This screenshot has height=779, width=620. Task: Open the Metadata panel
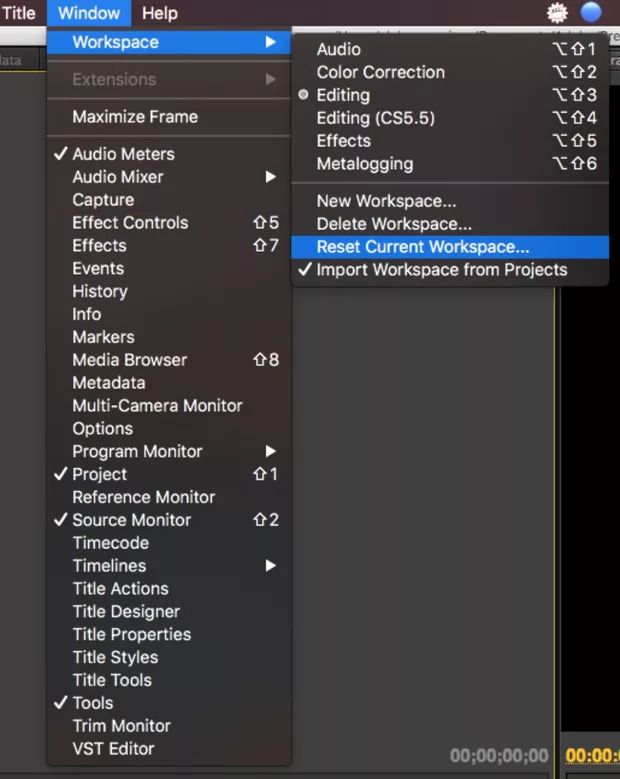169,383
